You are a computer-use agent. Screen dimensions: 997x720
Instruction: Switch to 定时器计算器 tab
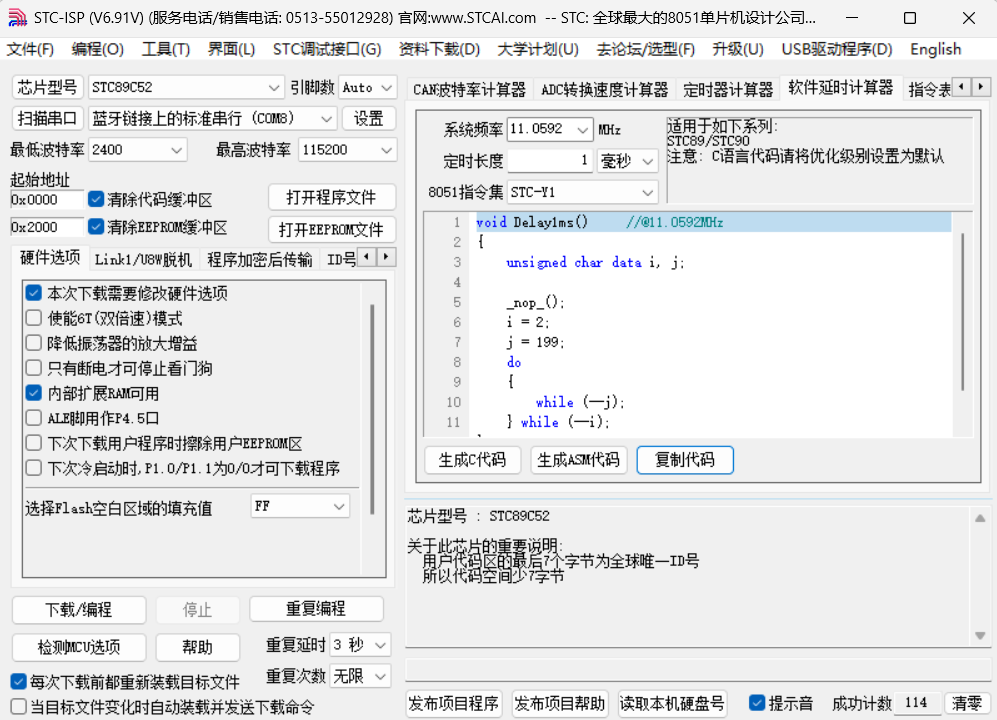coord(728,90)
